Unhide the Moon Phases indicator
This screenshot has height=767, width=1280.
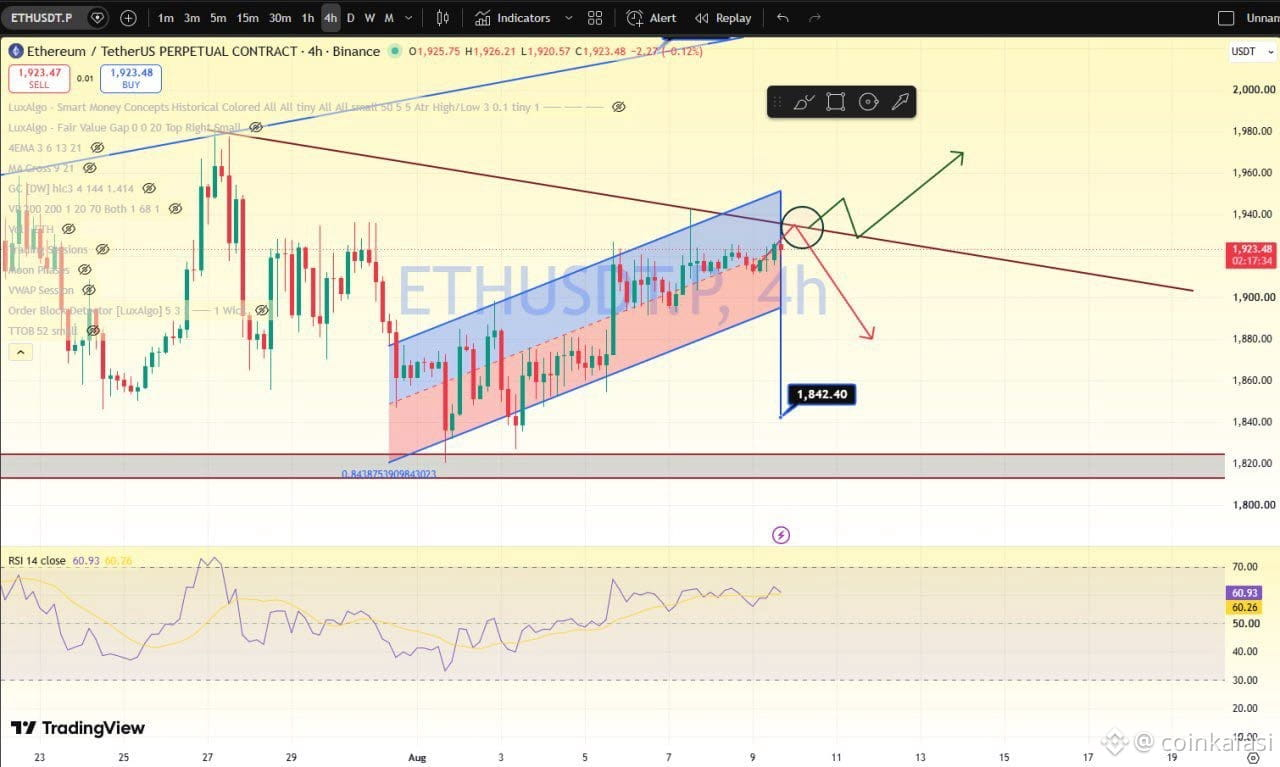coord(85,270)
